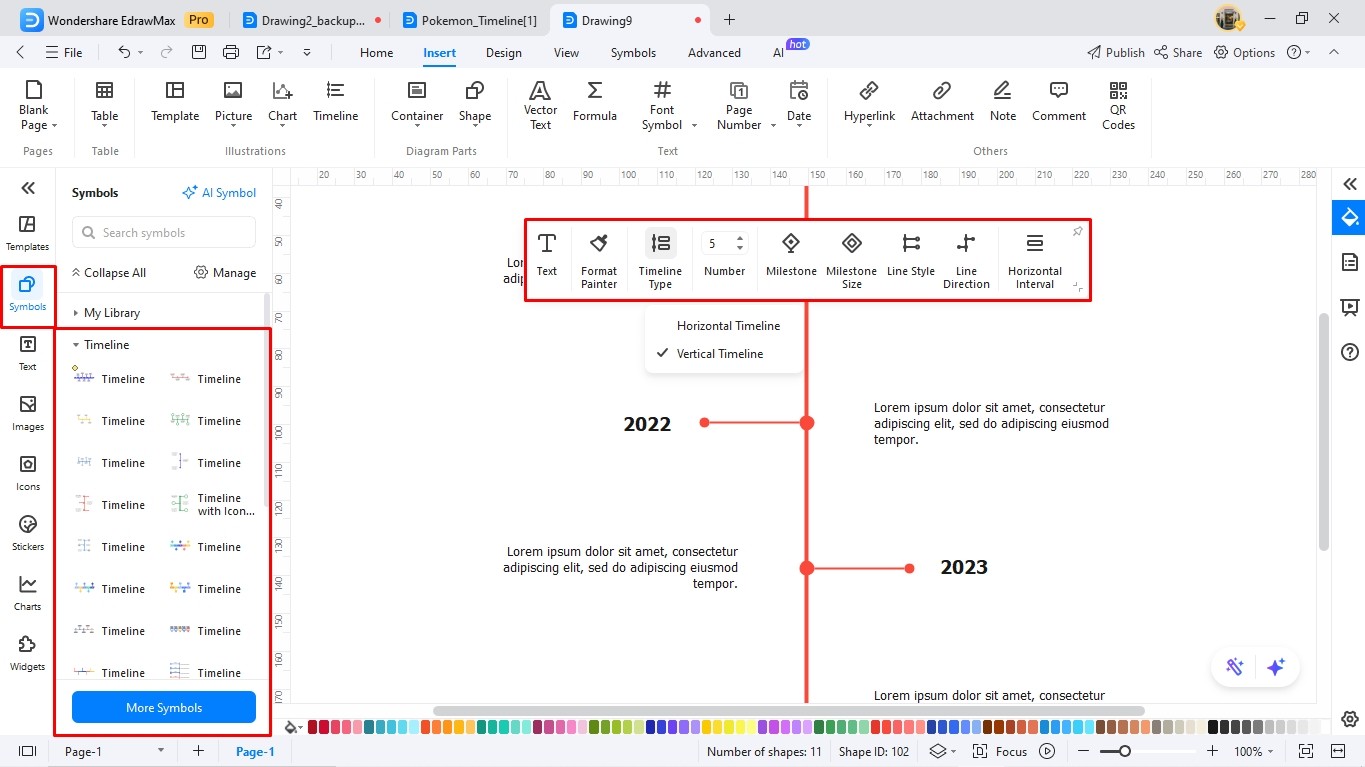Click the Share button
The width and height of the screenshot is (1365, 767).
(1177, 53)
